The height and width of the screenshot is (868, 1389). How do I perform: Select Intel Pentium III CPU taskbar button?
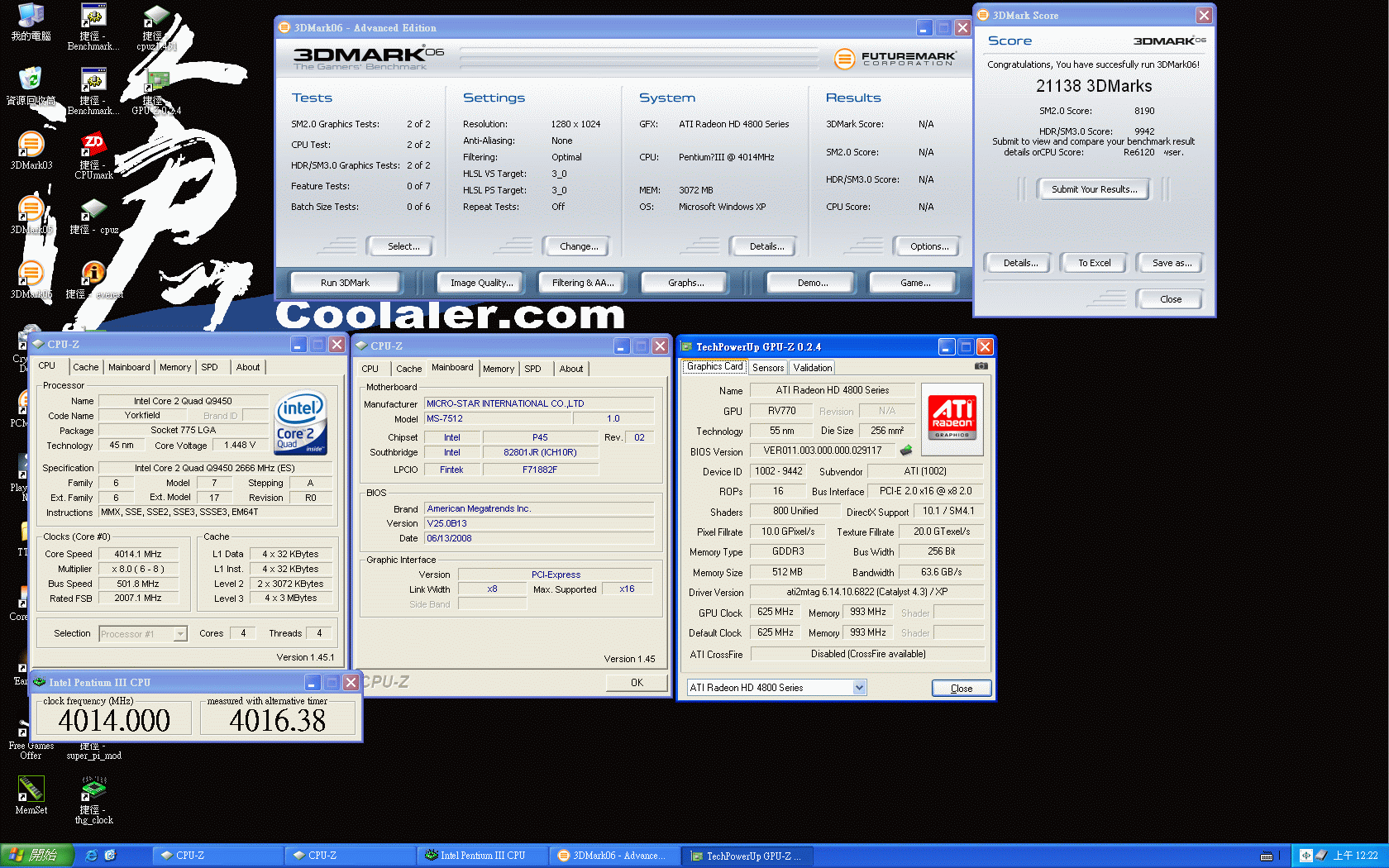coord(483,856)
